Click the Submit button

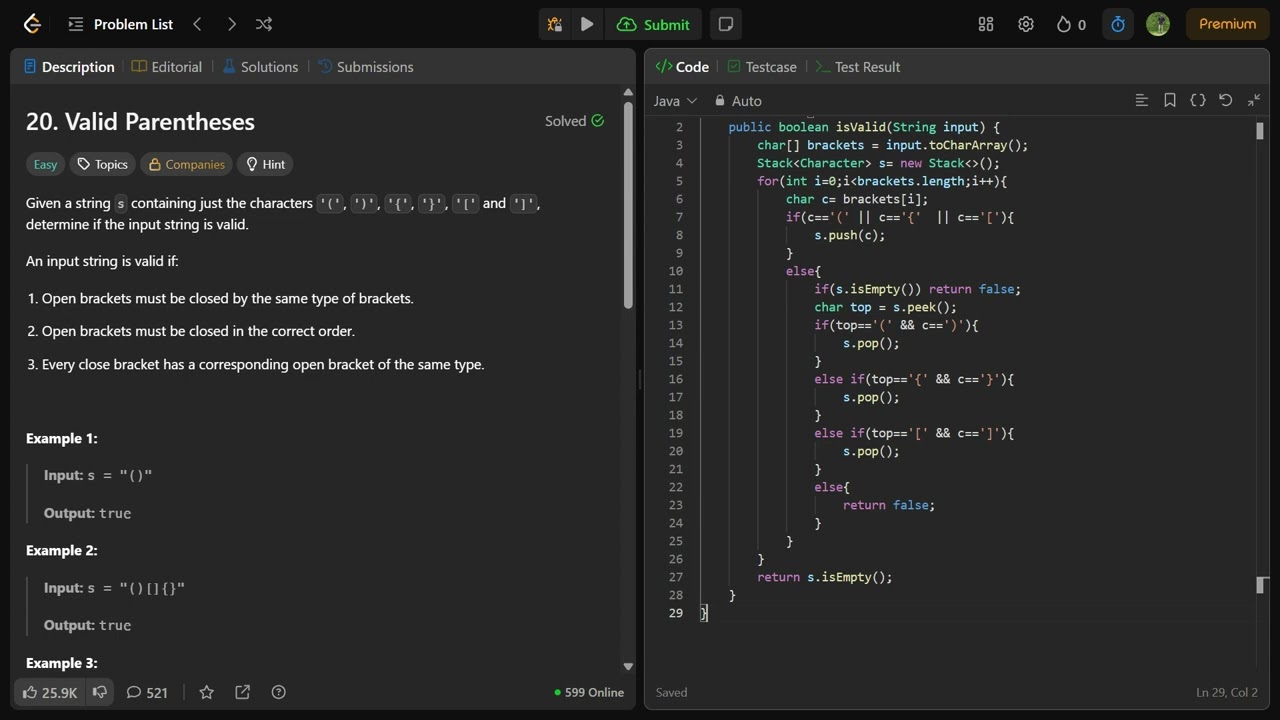pyautogui.click(x=654, y=24)
